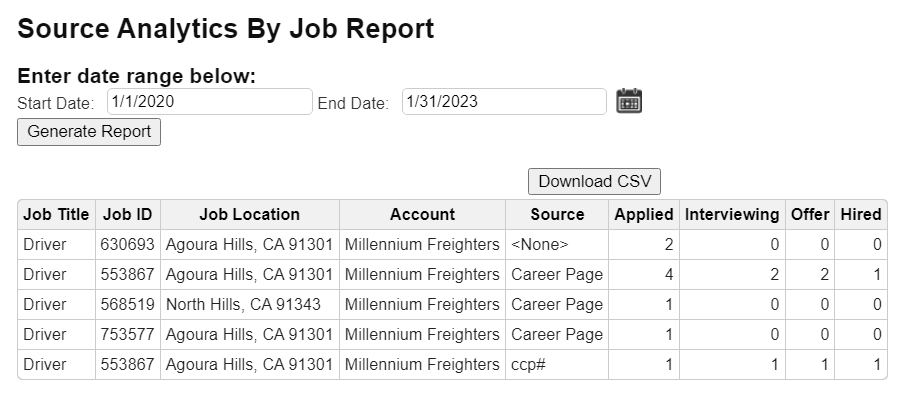Select the Source column header

coord(557,215)
